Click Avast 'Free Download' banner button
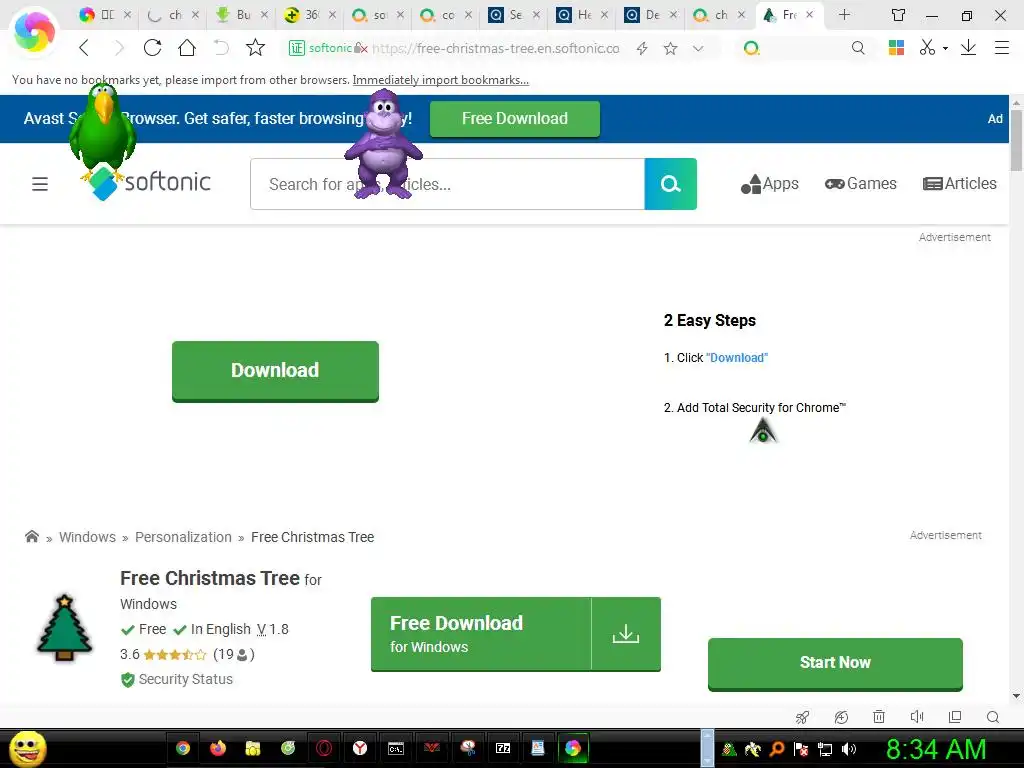This screenshot has width=1024, height=768. (x=515, y=119)
